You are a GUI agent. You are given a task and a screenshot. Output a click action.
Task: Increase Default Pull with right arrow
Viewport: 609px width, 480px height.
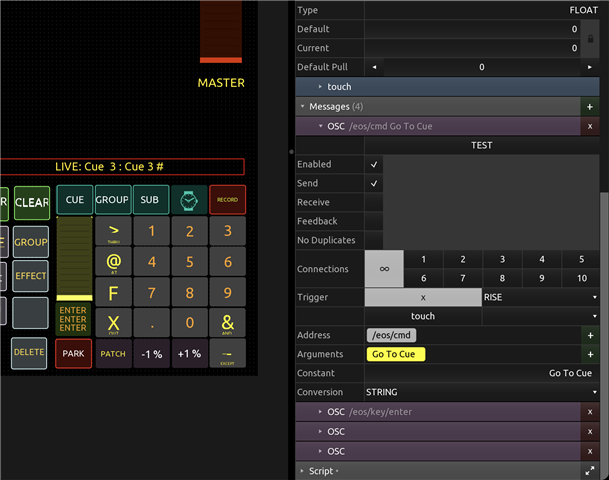coord(590,67)
